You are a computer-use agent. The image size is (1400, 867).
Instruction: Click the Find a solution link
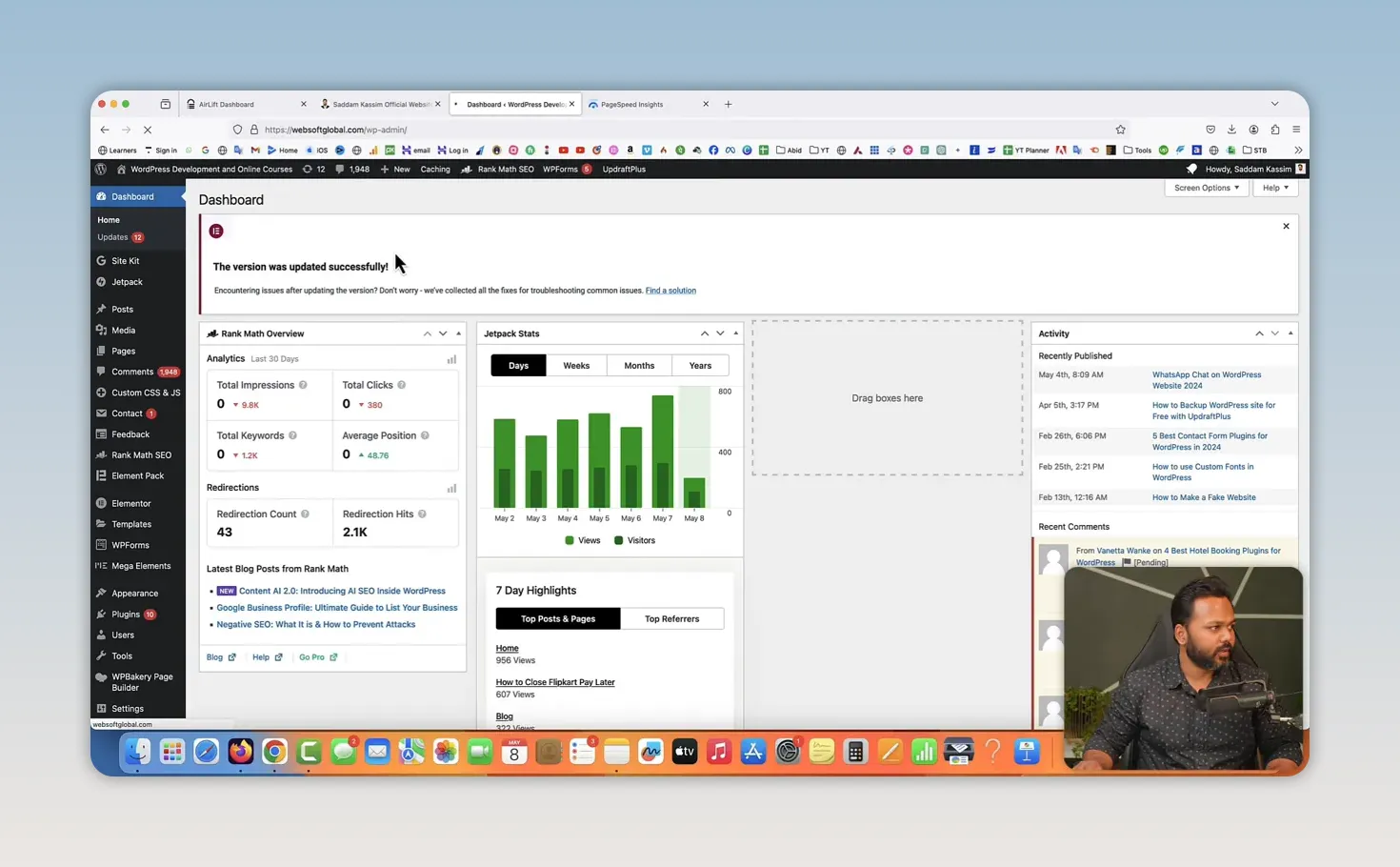tap(670, 291)
